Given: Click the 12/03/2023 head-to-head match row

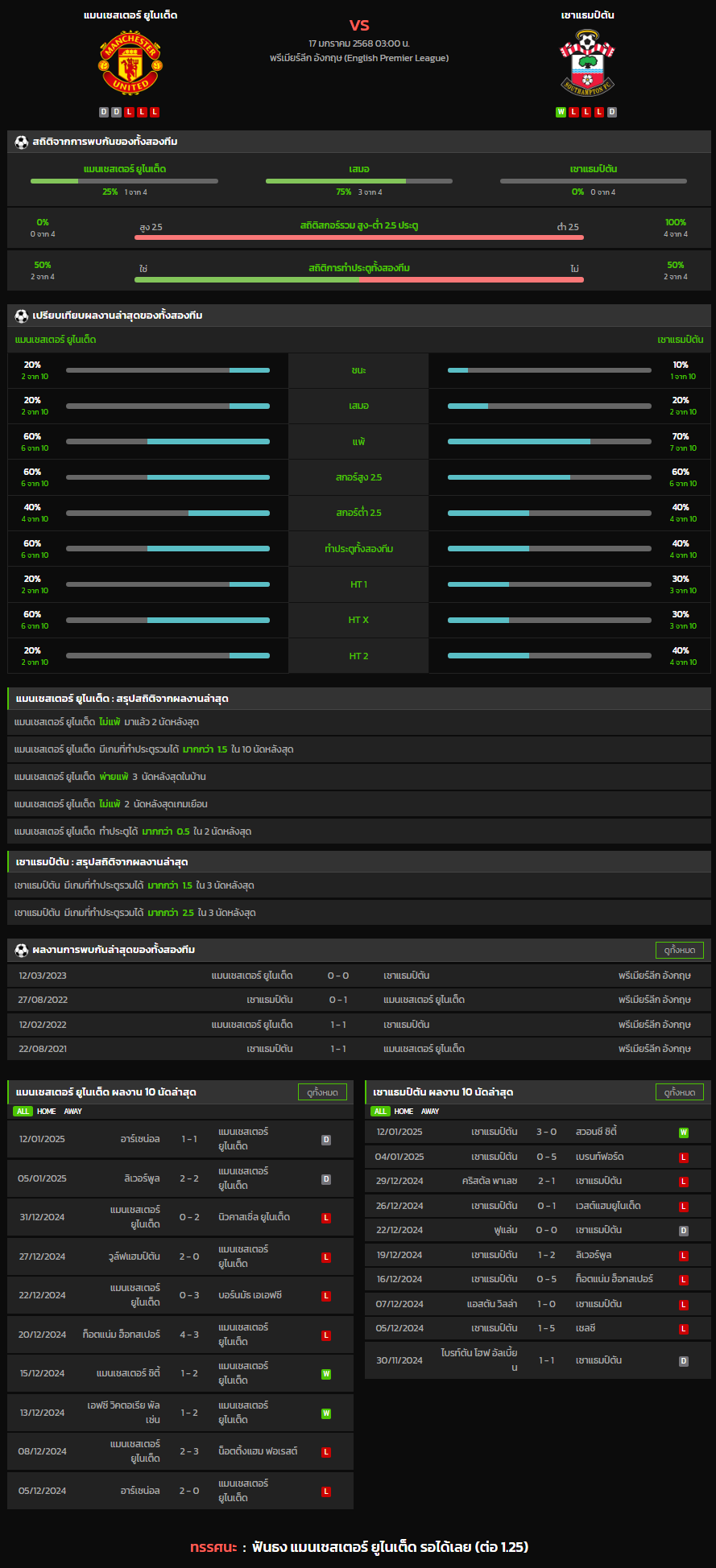Looking at the screenshot, I should (359, 976).
